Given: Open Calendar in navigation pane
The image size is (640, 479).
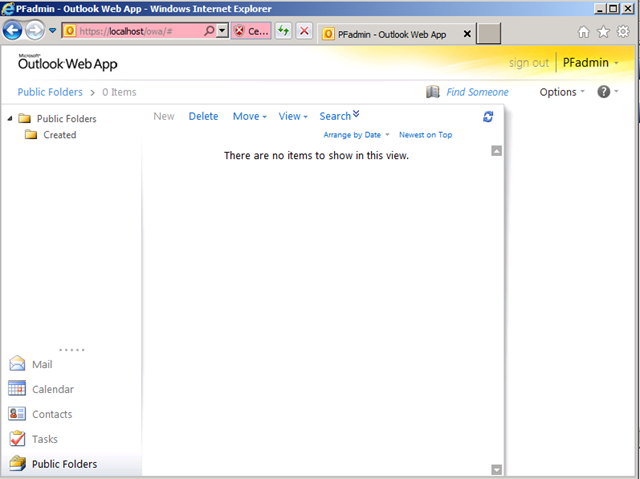Looking at the screenshot, I should click(x=41, y=389).
